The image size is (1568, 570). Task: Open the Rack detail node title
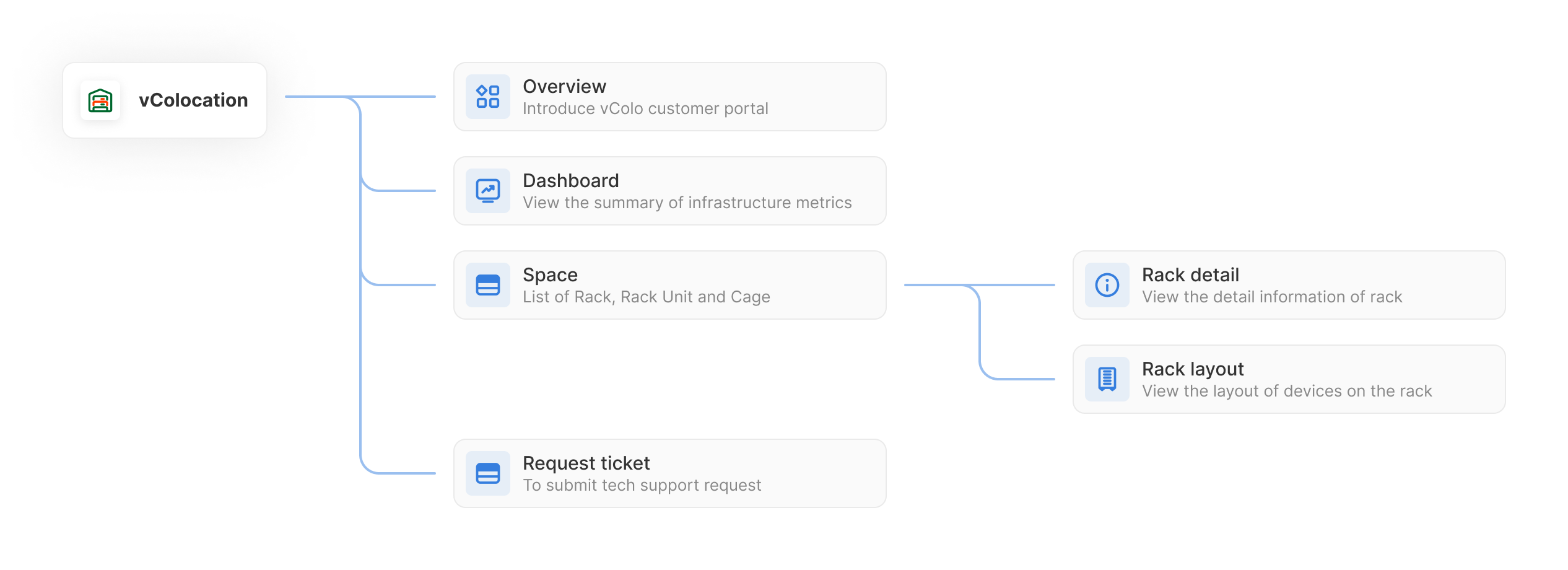point(1190,275)
